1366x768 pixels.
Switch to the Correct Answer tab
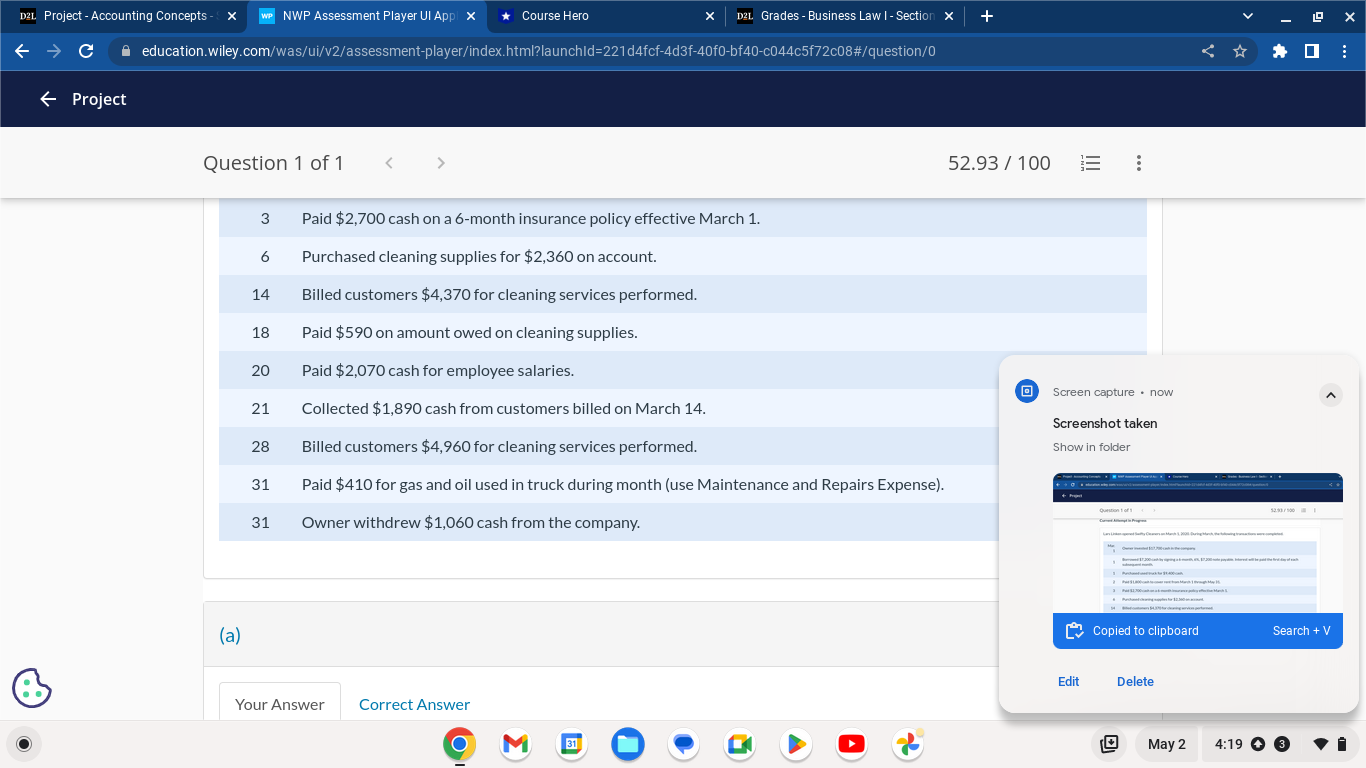pyautogui.click(x=414, y=704)
